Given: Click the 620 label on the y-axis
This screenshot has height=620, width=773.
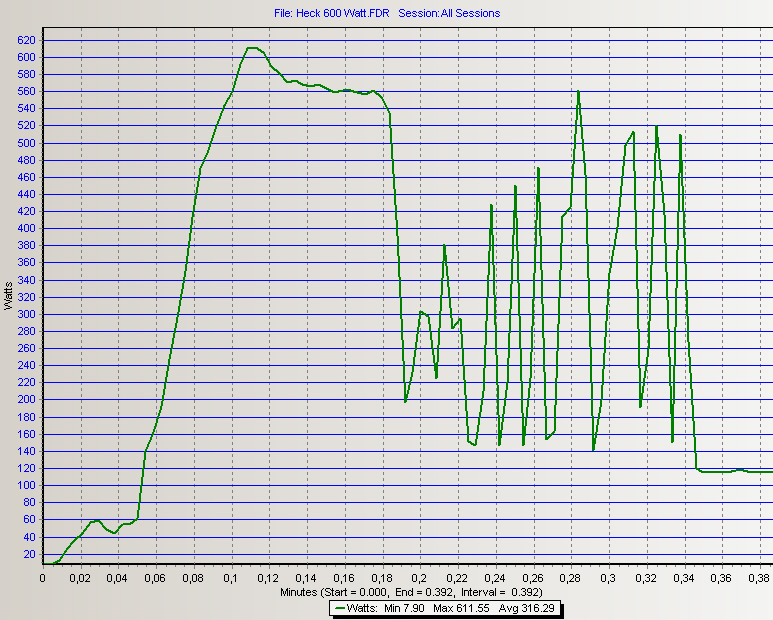Looking at the screenshot, I should [26, 40].
